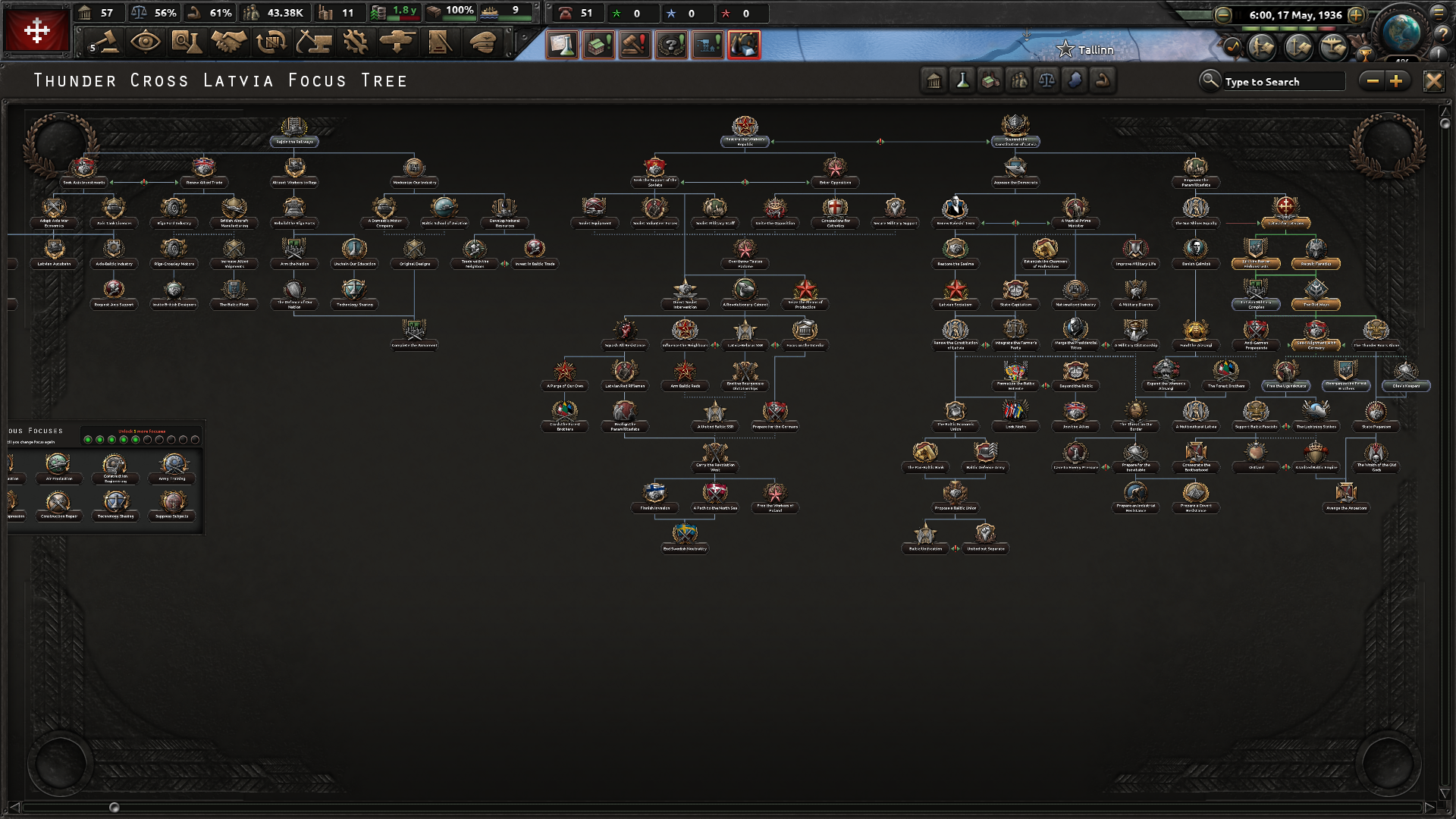Select the Baltic Unification focus

point(925,538)
